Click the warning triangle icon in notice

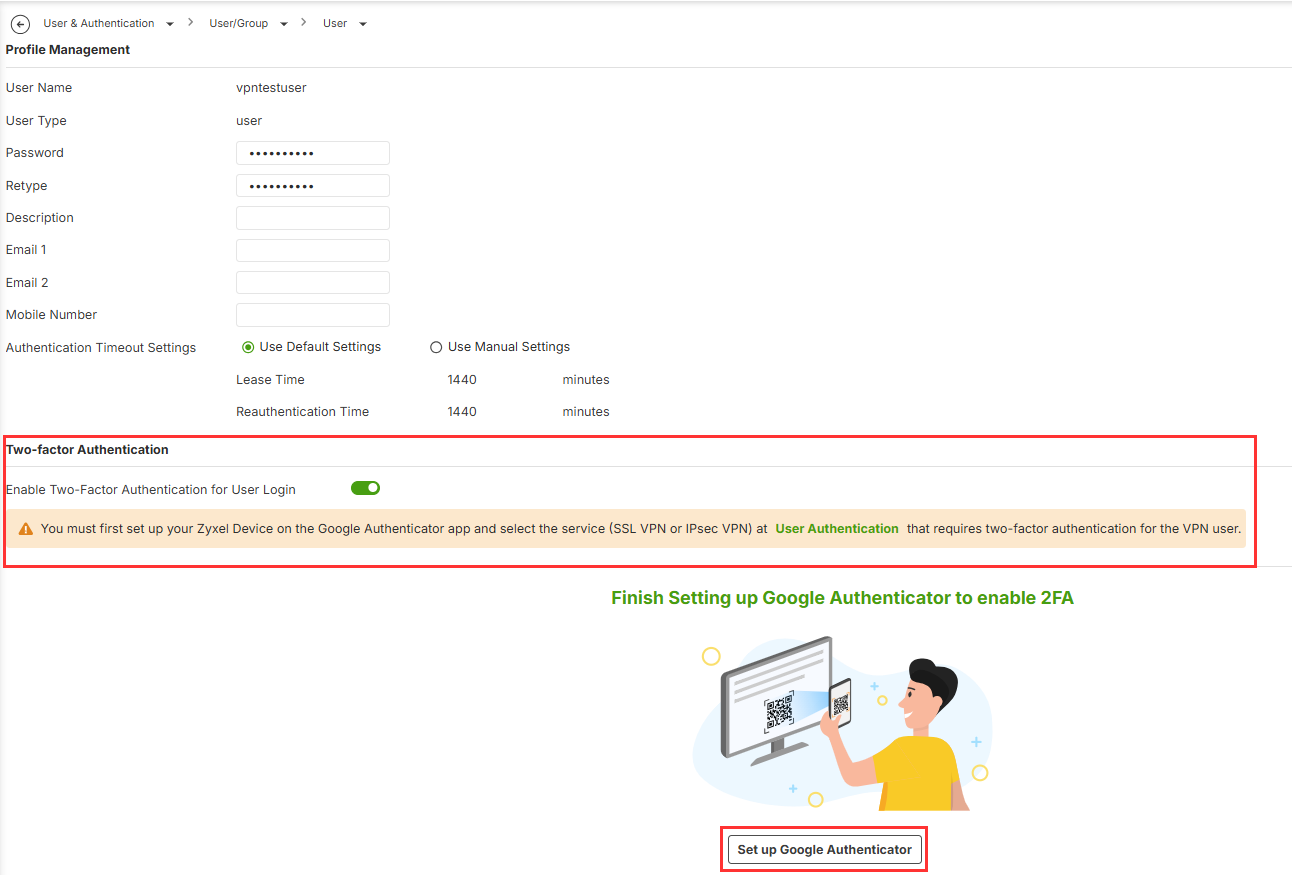point(26,529)
